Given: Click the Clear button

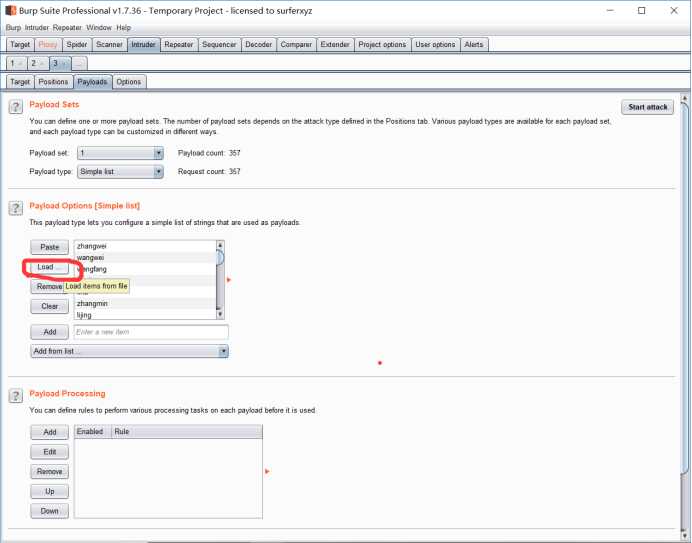Looking at the screenshot, I should tap(49, 306).
